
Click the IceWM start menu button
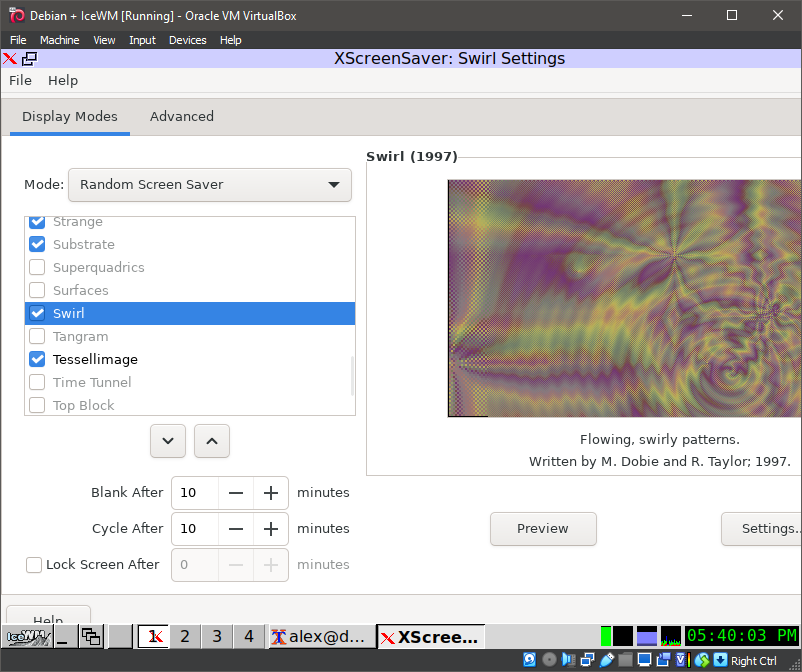click(27, 637)
